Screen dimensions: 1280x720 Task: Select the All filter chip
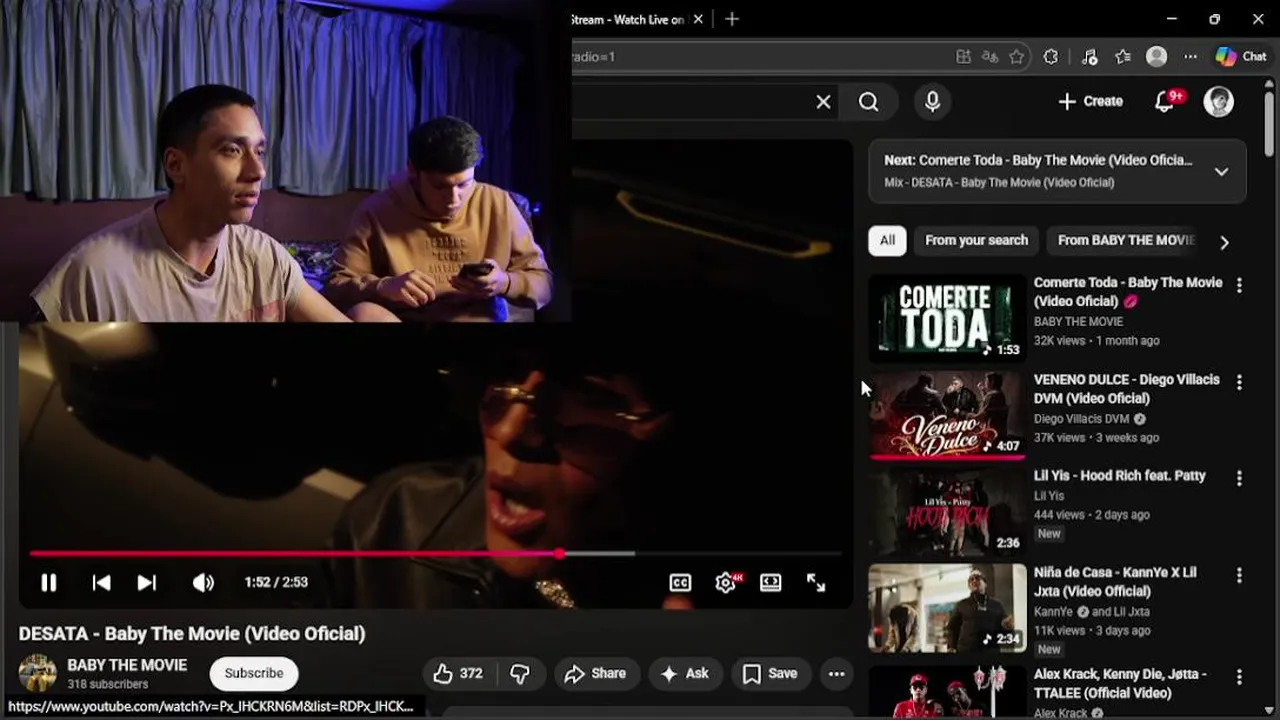click(x=887, y=240)
